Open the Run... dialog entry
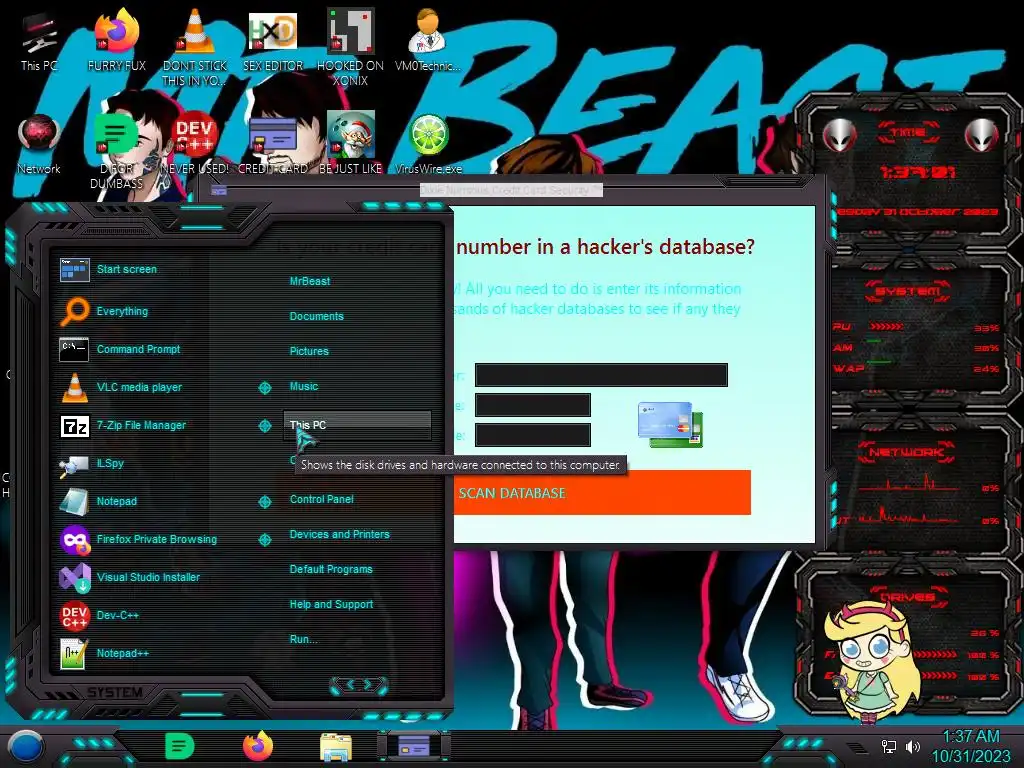Viewport: 1024px width, 768px height. (304, 639)
